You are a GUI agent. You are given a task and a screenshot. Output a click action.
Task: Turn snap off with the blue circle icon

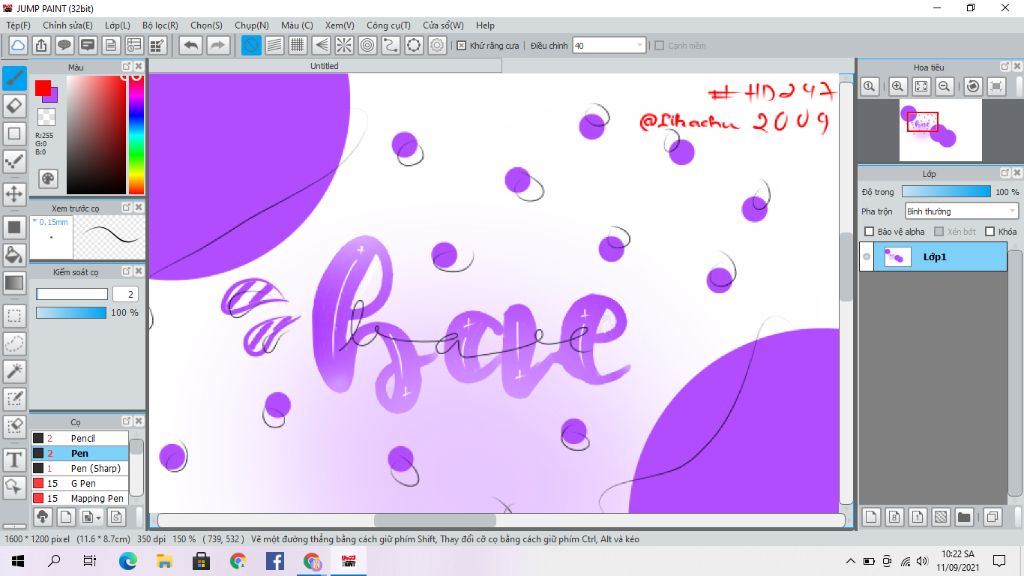(x=251, y=45)
